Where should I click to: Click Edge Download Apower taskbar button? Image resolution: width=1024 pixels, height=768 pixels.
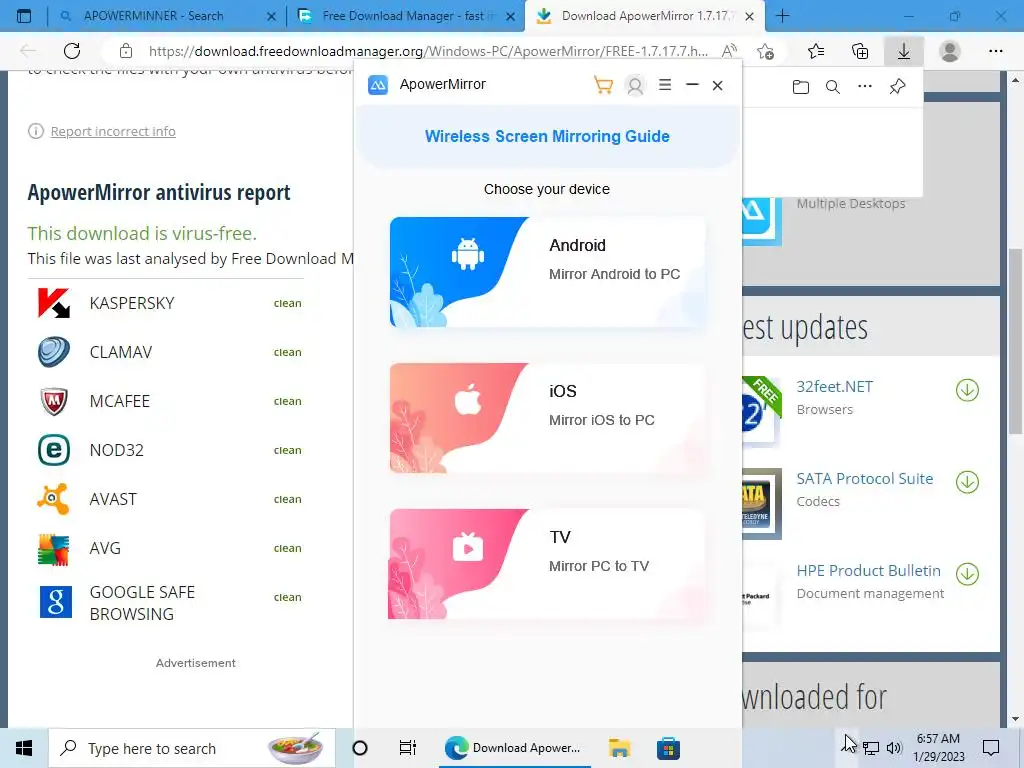pos(513,748)
